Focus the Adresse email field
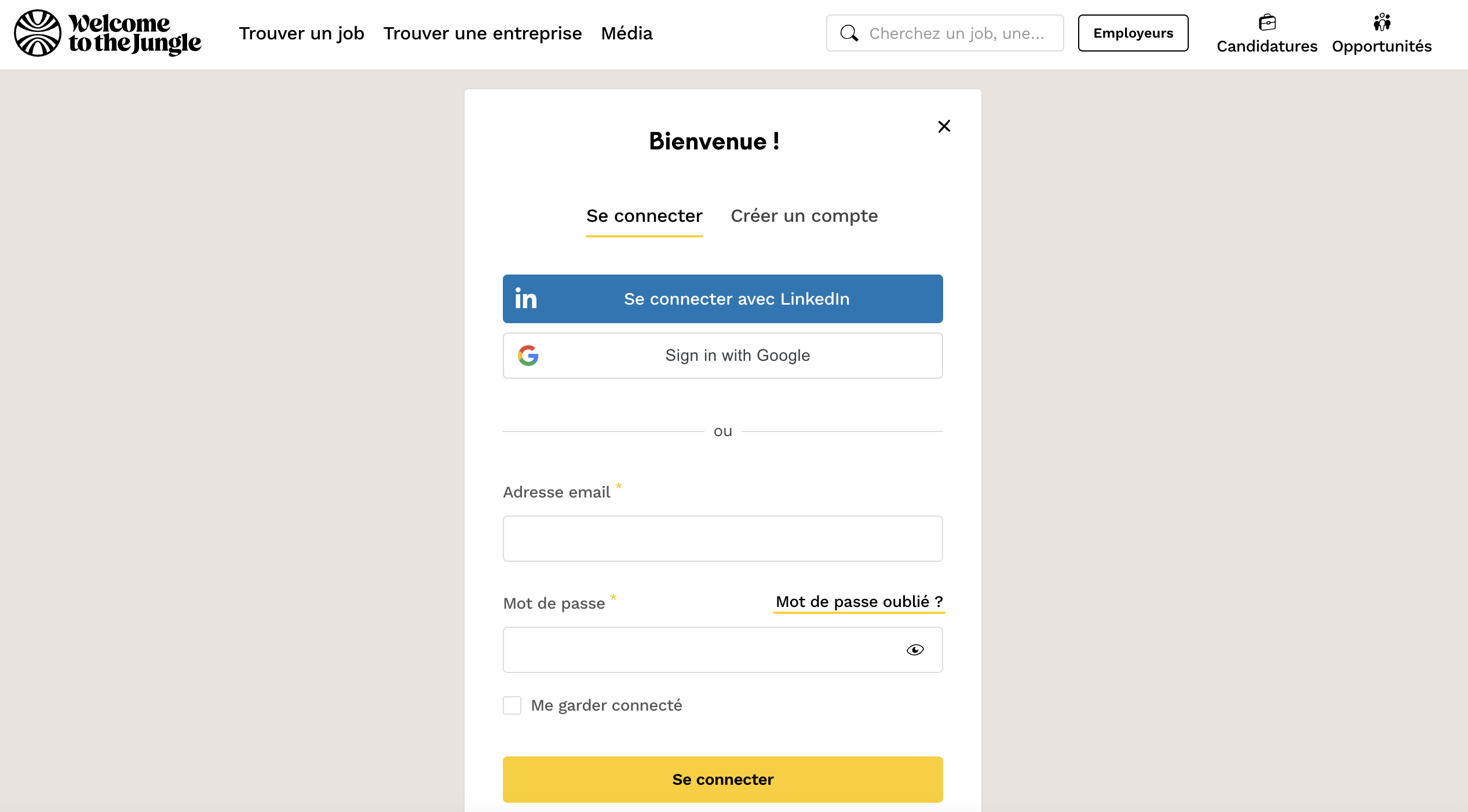 coord(722,539)
